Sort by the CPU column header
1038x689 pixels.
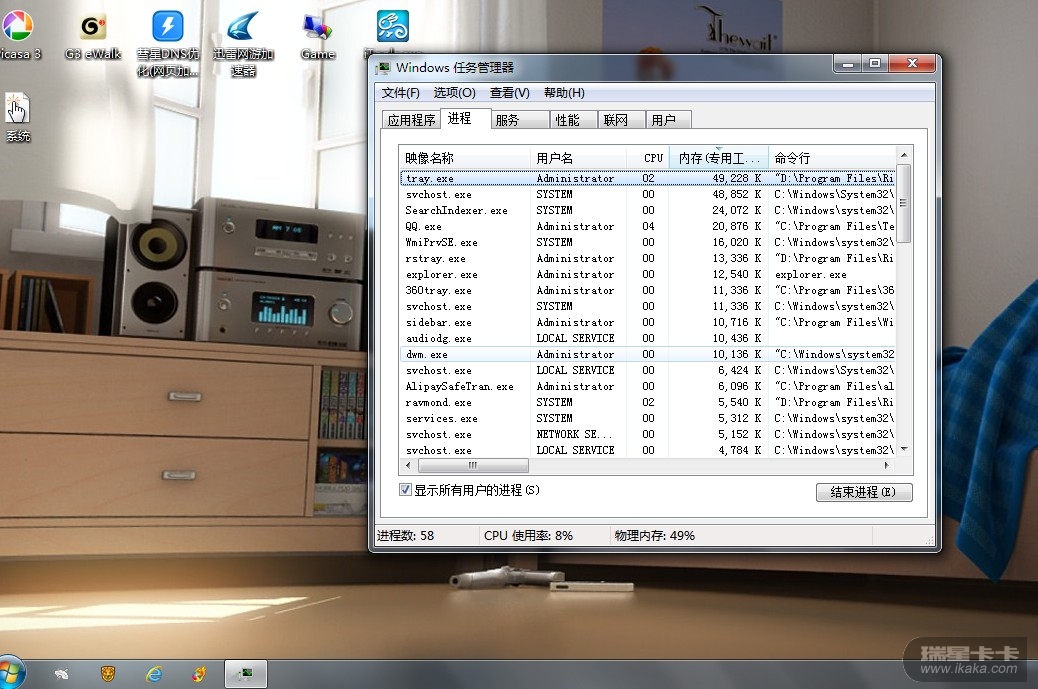click(x=652, y=158)
